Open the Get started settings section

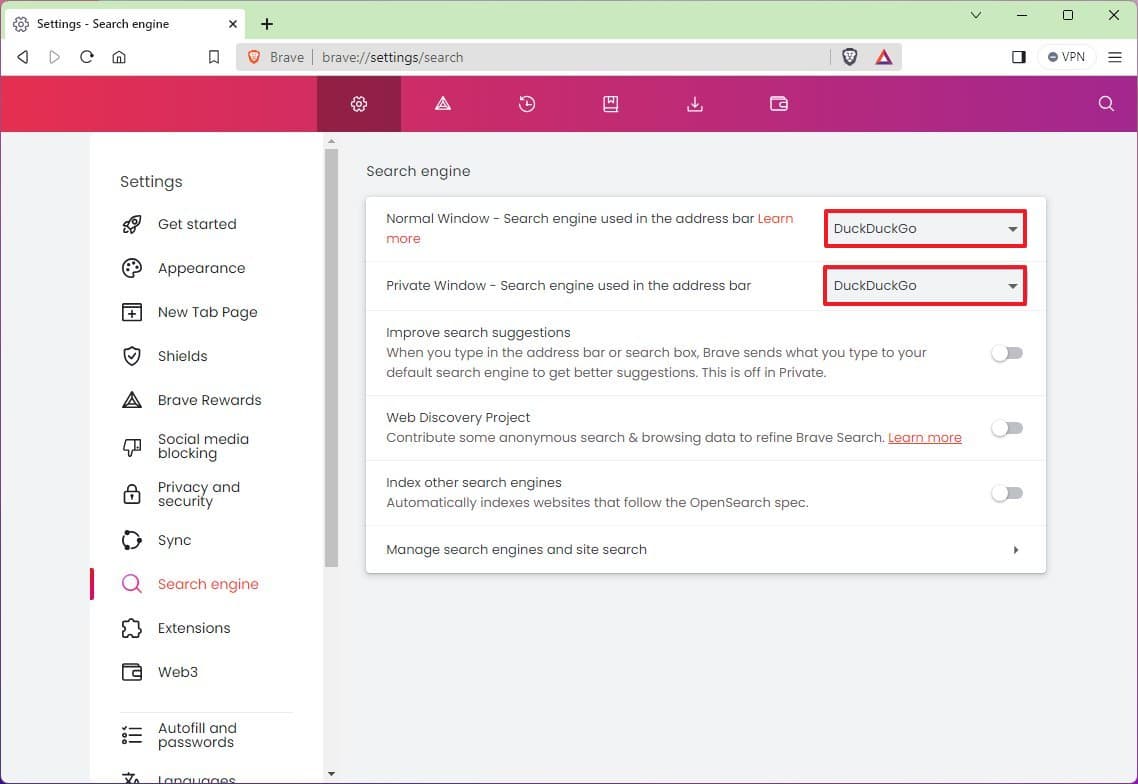point(196,224)
